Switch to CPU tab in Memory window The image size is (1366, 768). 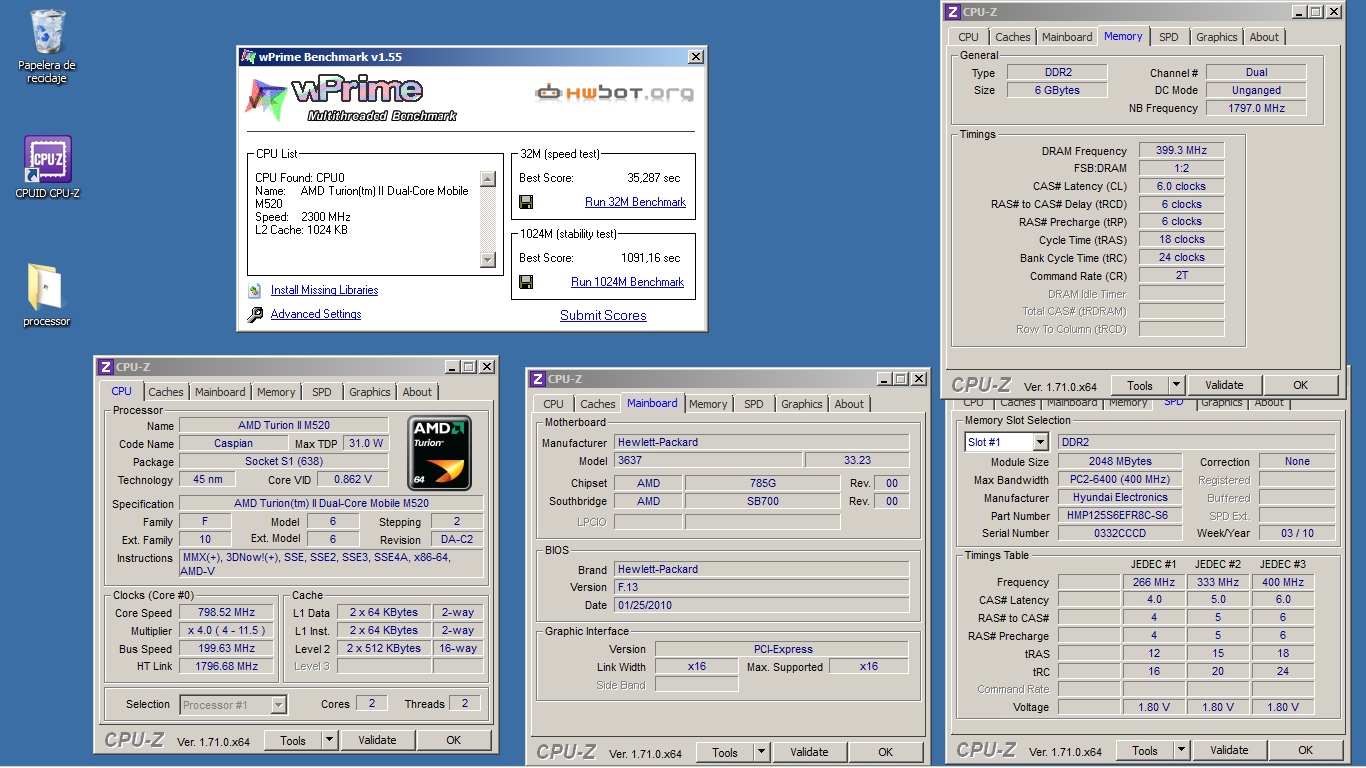tap(969, 37)
